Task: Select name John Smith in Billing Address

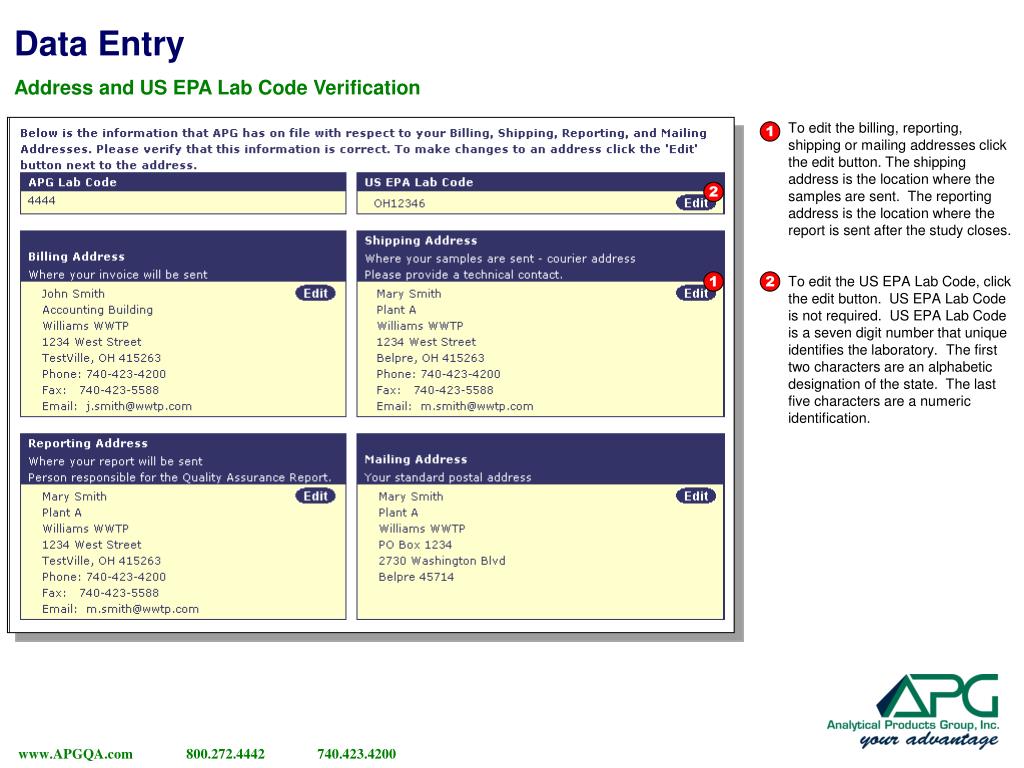Action: pos(73,294)
